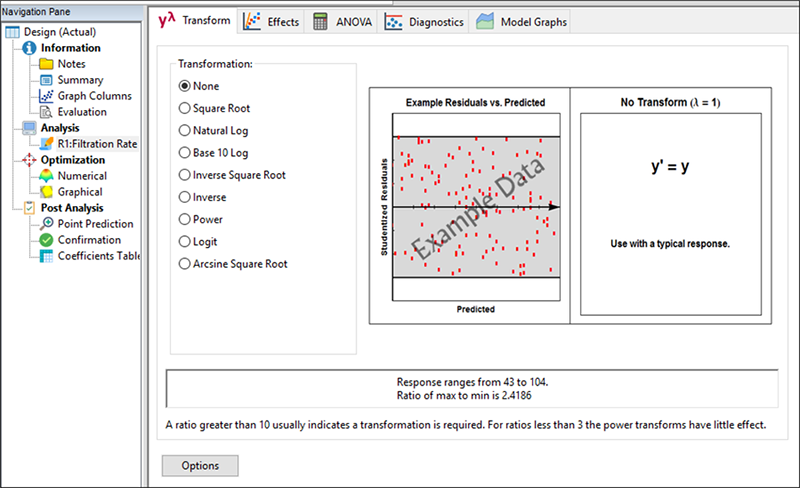Click the Summary list icon
The width and height of the screenshot is (800, 488).
click(46, 80)
